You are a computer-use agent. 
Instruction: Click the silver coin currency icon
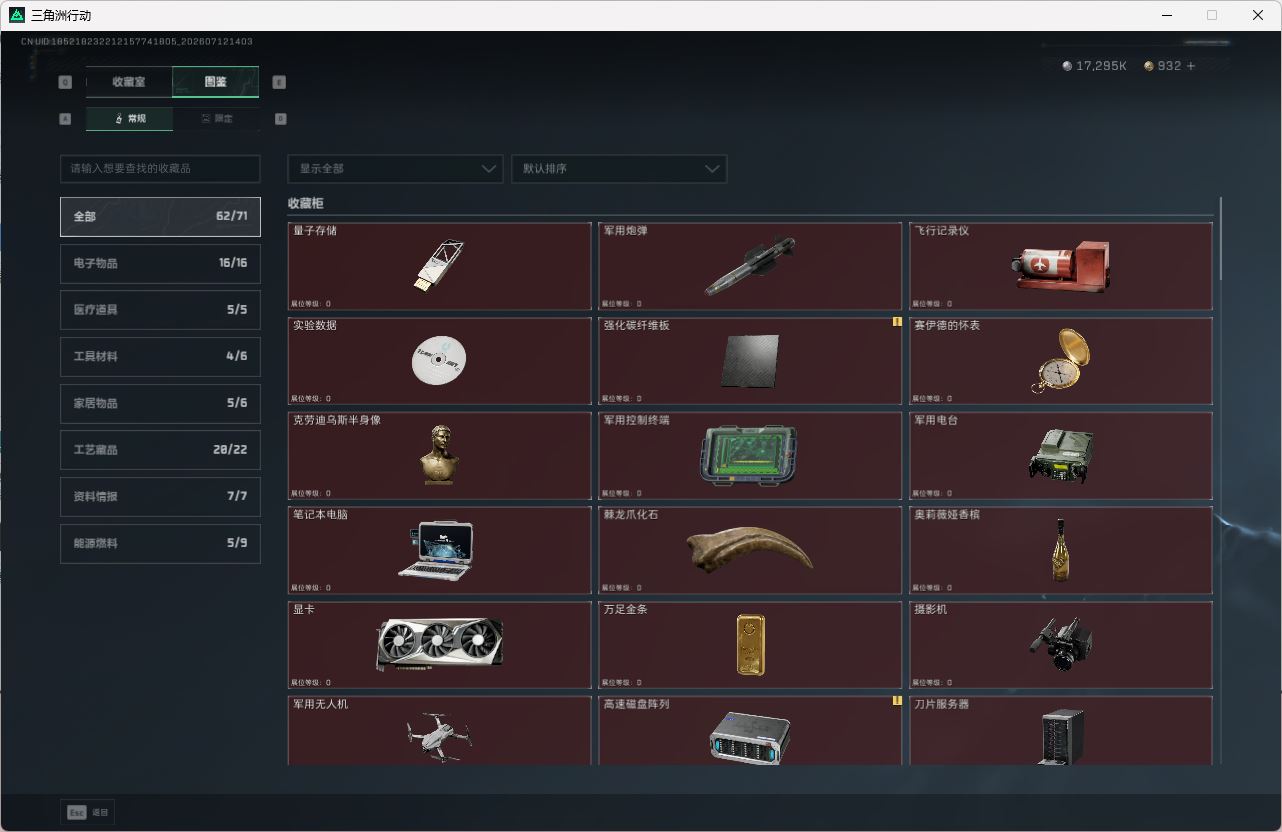[1067, 66]
